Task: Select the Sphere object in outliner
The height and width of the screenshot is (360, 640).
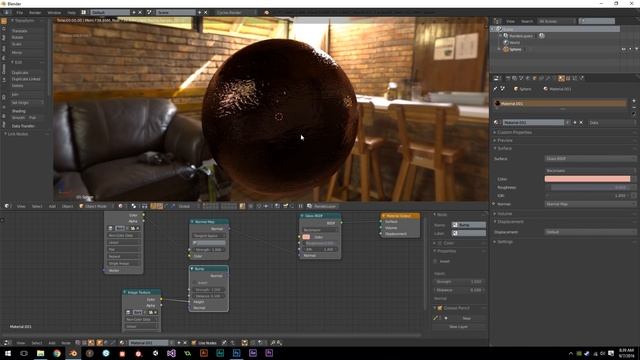Action: click(515, 49)
